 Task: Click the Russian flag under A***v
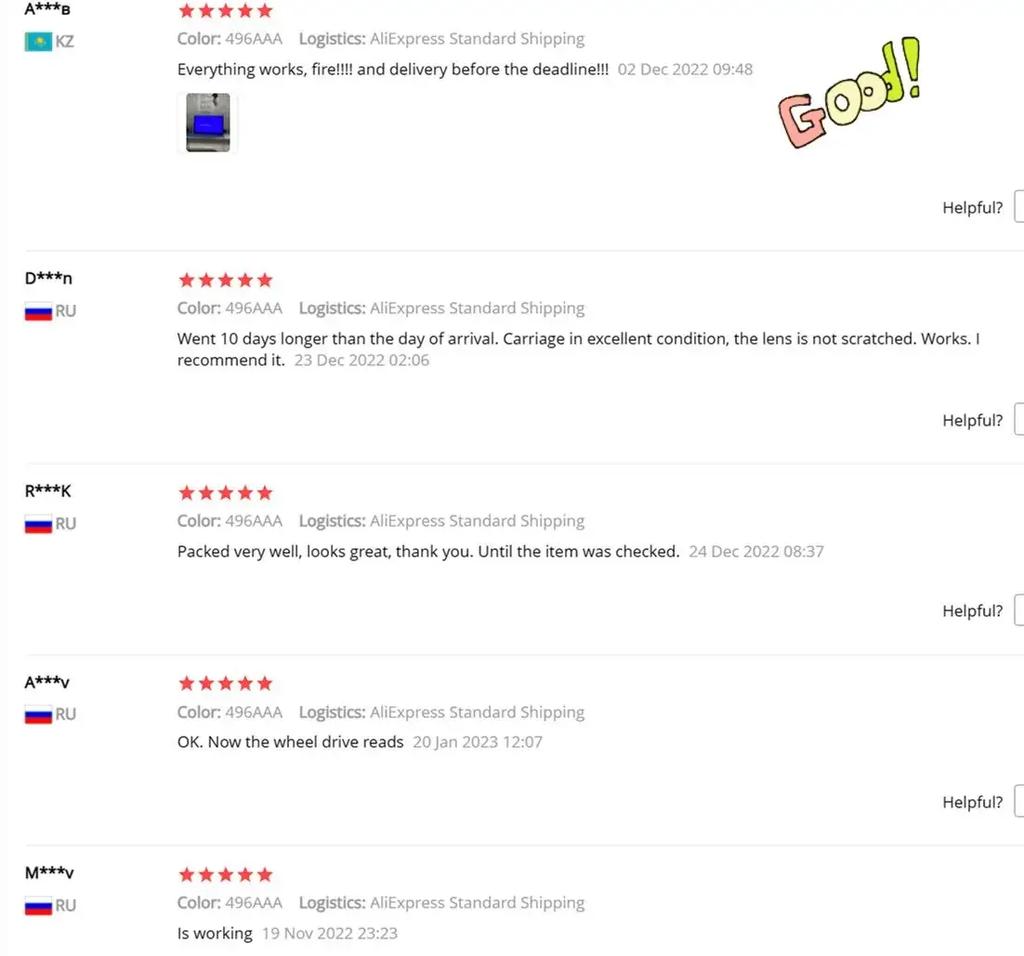(x=38, y=715)
